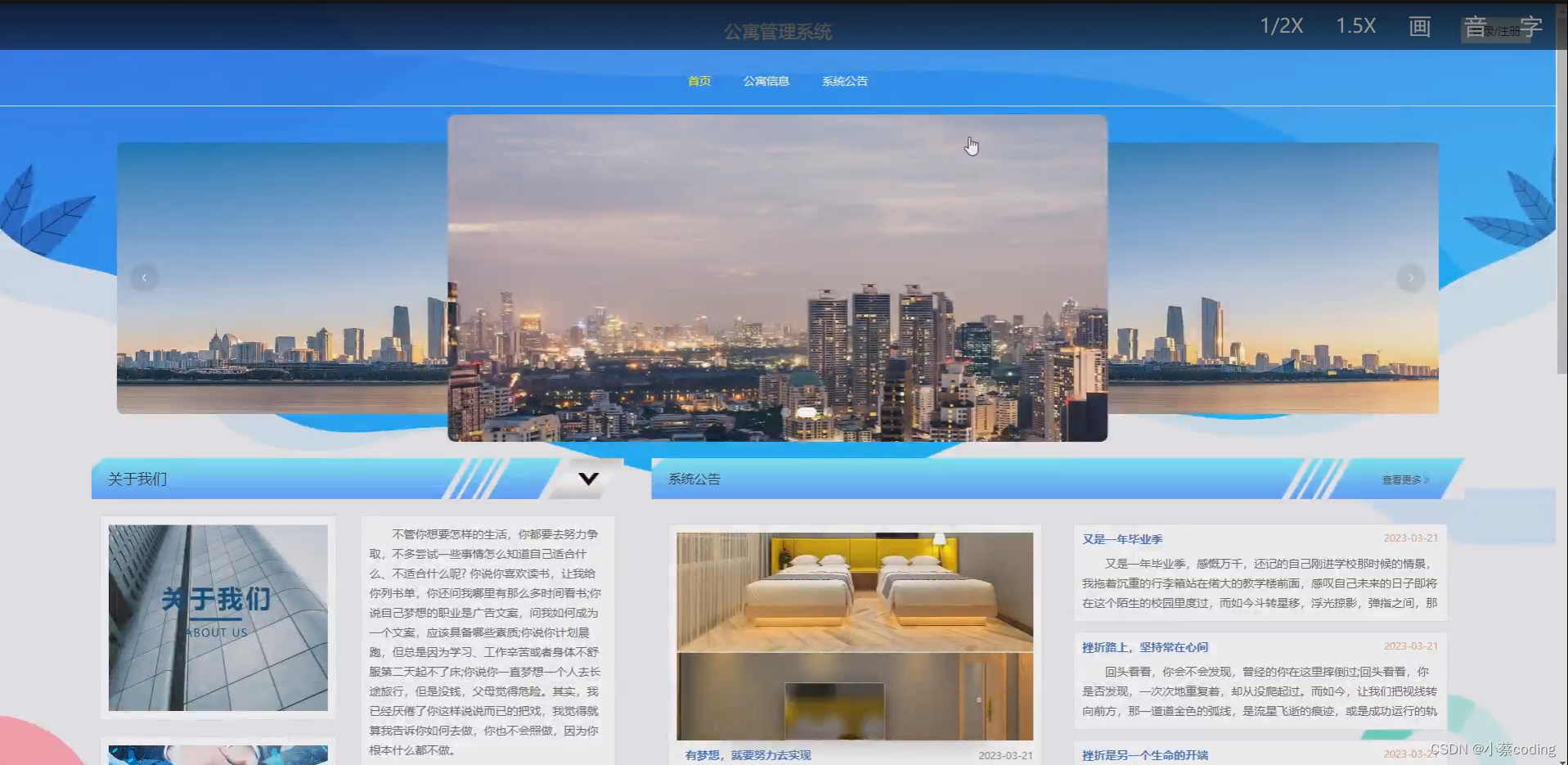This screenshot has height=765, width=1568.
Task: Select the 1.5X playback speed overlay
Action: pyautogui.click(x=1356, y=26)
